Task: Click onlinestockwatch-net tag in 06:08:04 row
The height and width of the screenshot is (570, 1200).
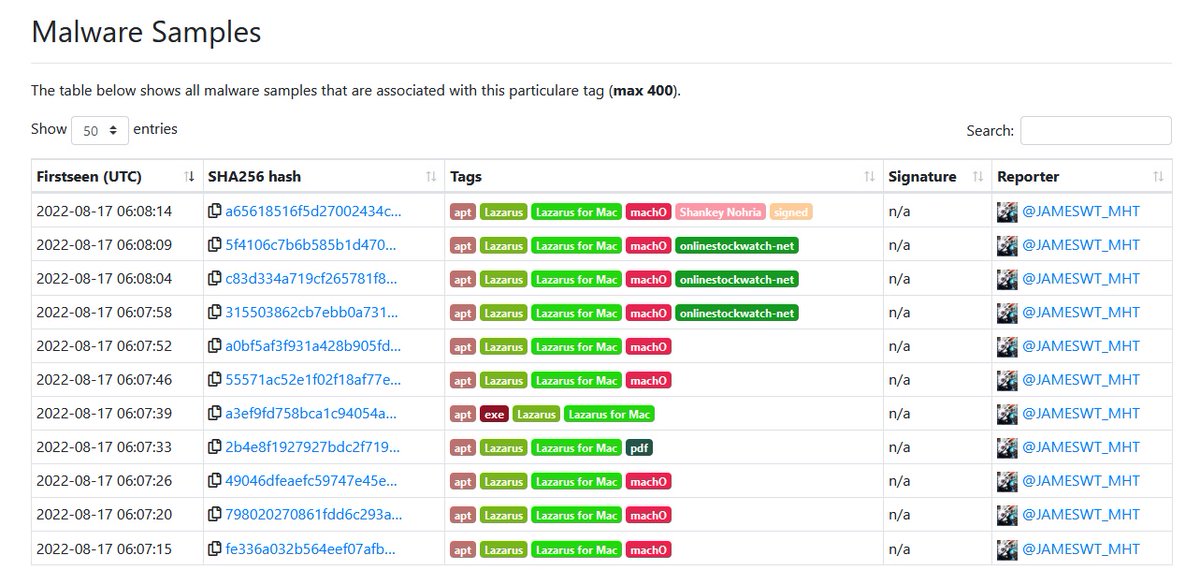Action: pyautogui.click(x=737, y=280)
